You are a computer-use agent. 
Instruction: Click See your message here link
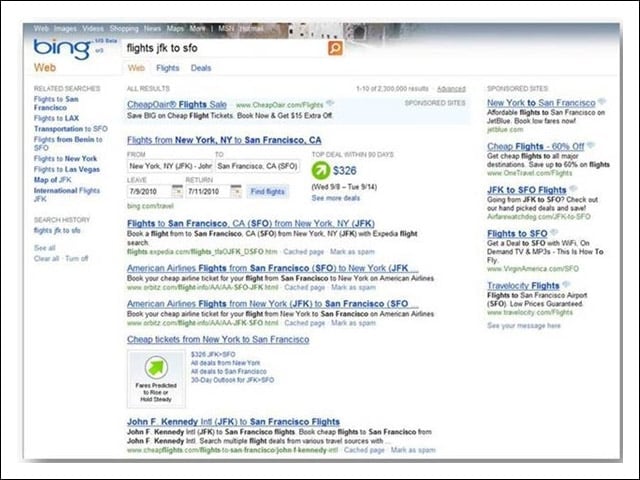coord(524,325)
